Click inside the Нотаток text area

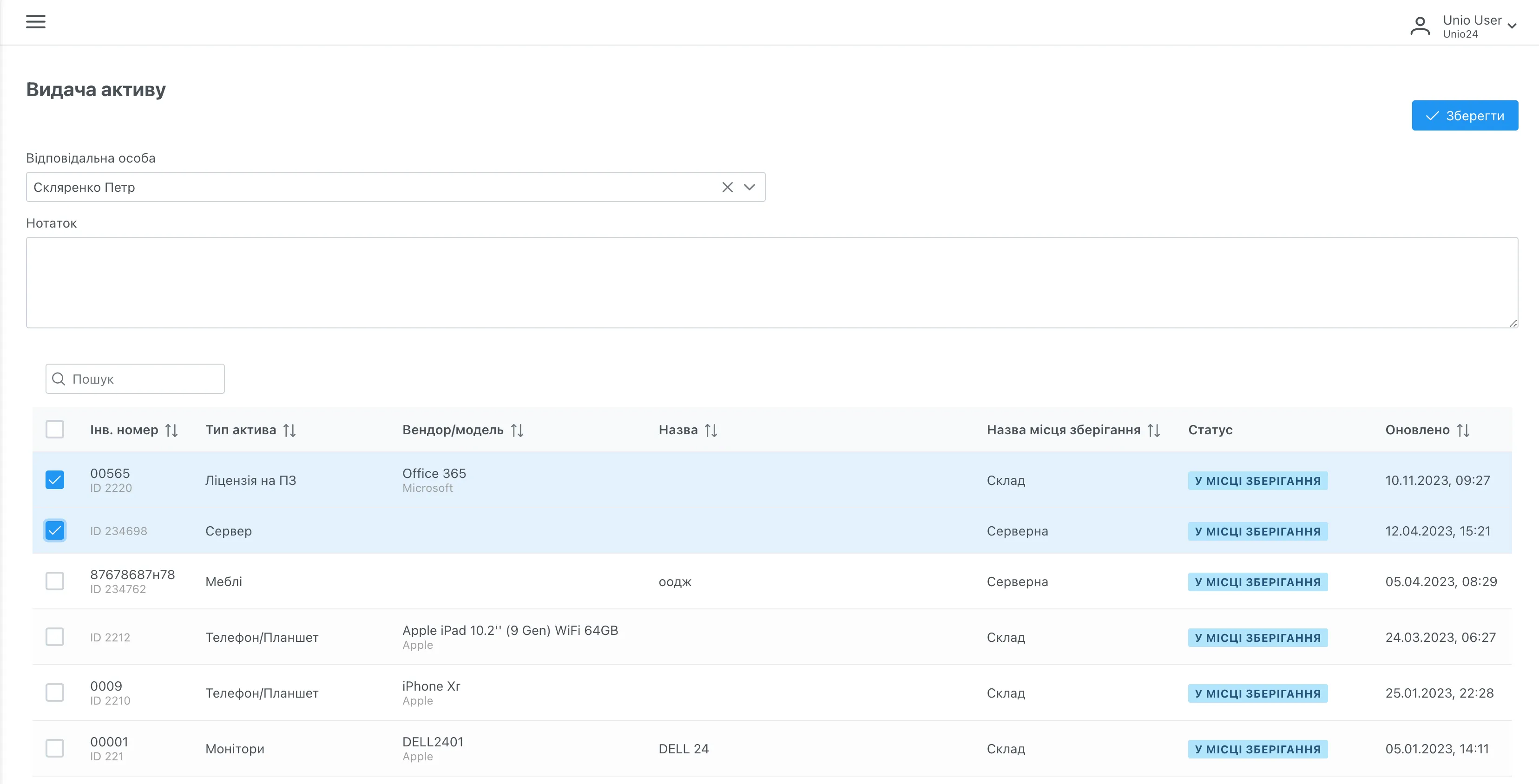(x=771, y=282)
